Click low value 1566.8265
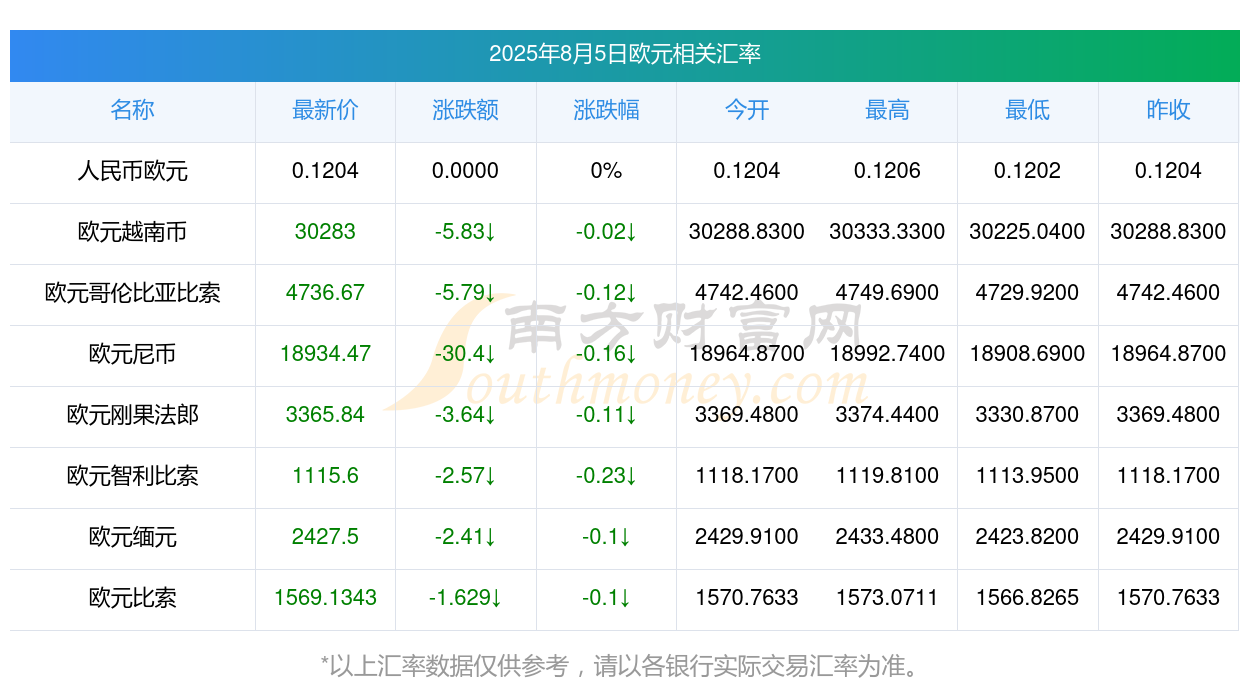Image resolution: width=1250 pixels, height=698 pixels. click(1027, 598)
